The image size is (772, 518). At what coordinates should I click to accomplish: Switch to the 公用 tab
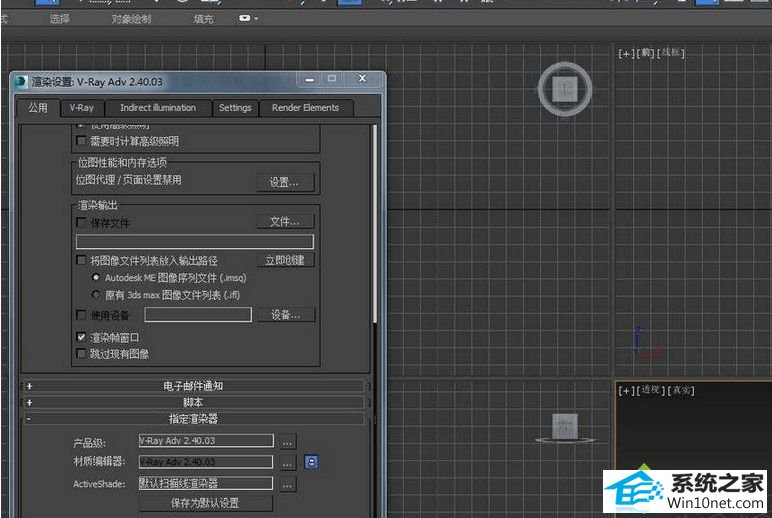tap(38, 107)
